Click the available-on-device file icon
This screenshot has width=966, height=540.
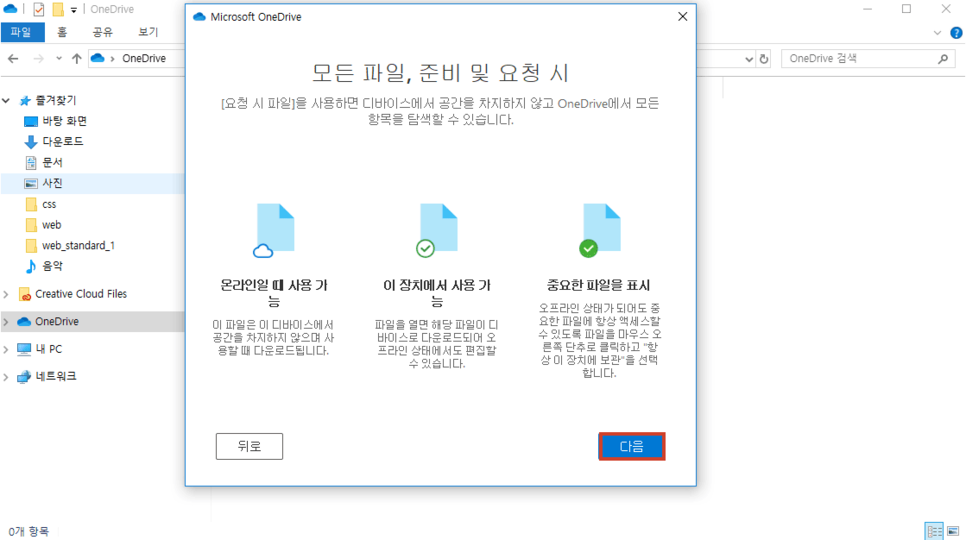point(437,231)
